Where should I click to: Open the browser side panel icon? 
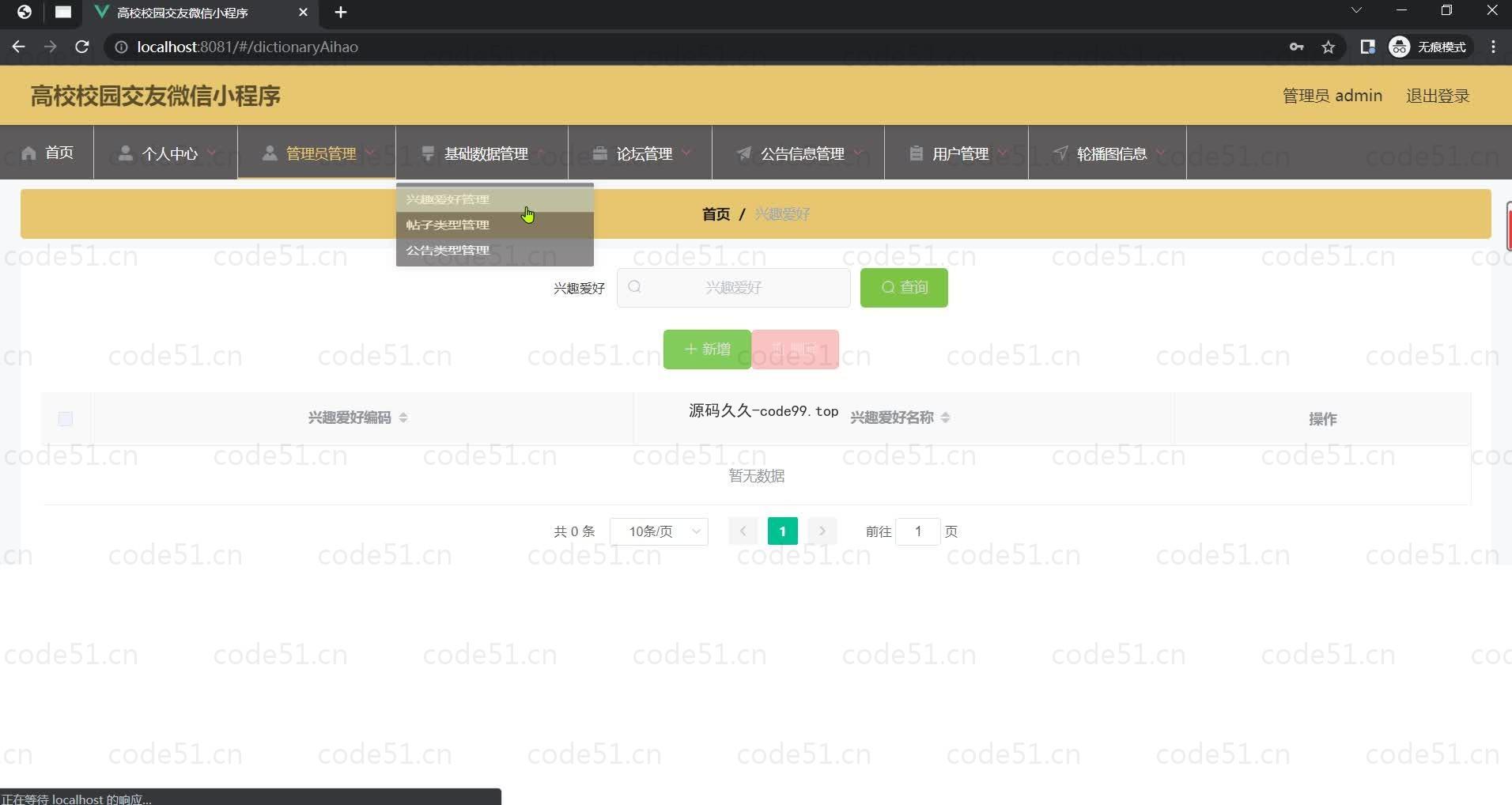coord(1367,47)
